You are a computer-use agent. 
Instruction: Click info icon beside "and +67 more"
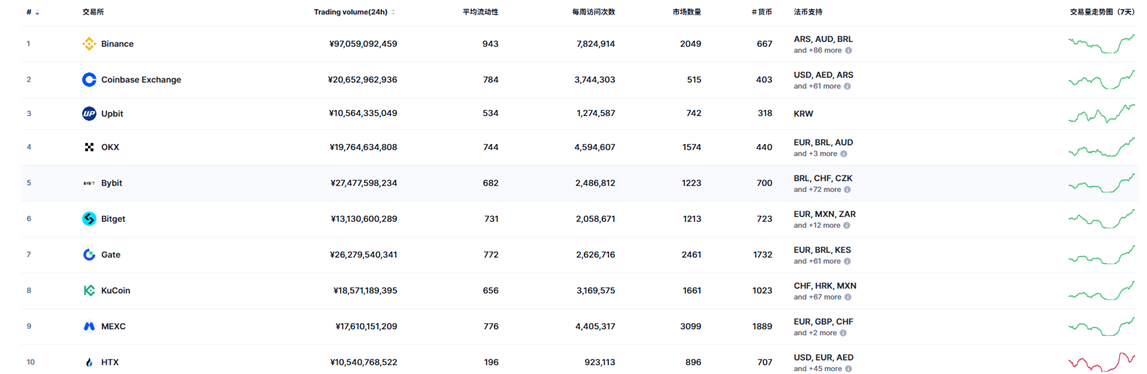[849, 297]
